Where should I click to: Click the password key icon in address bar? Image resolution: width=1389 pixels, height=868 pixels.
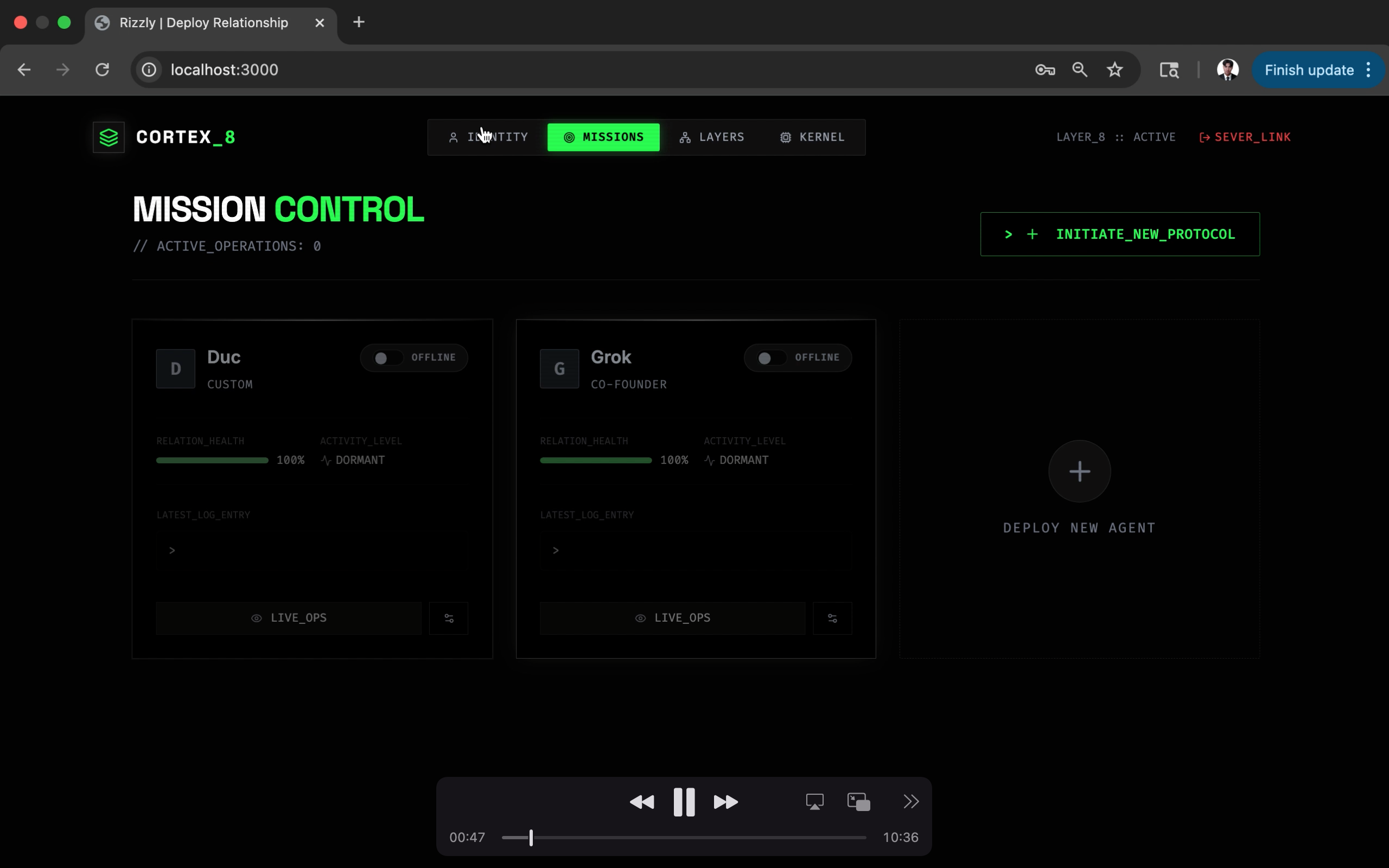click(x=1044, y=70)
